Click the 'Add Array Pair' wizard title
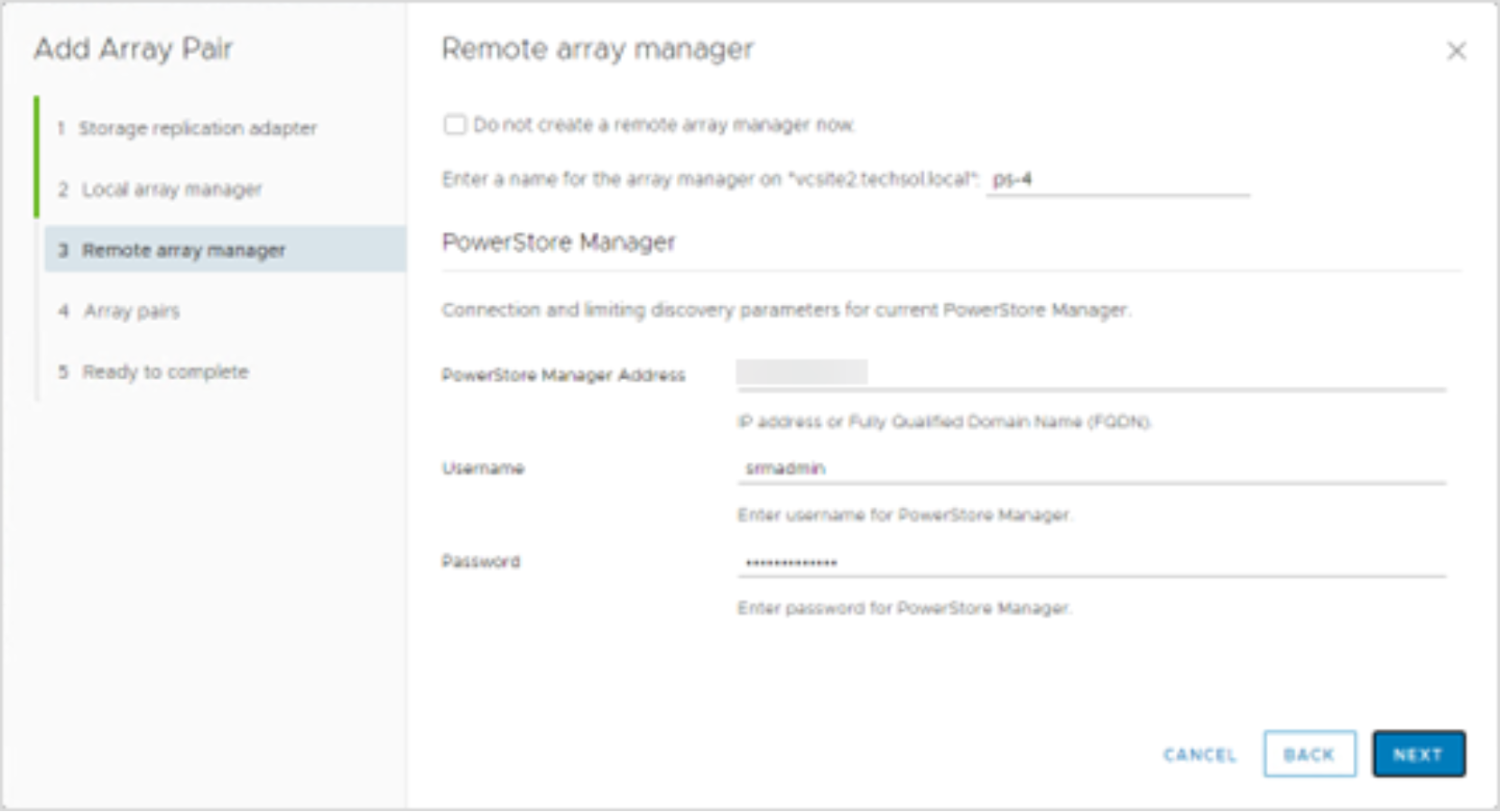 [134, 49]
